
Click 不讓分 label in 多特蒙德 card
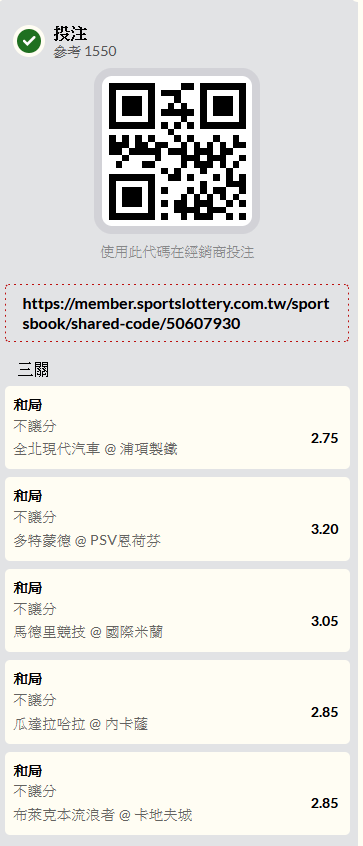[x=35, y=517]
